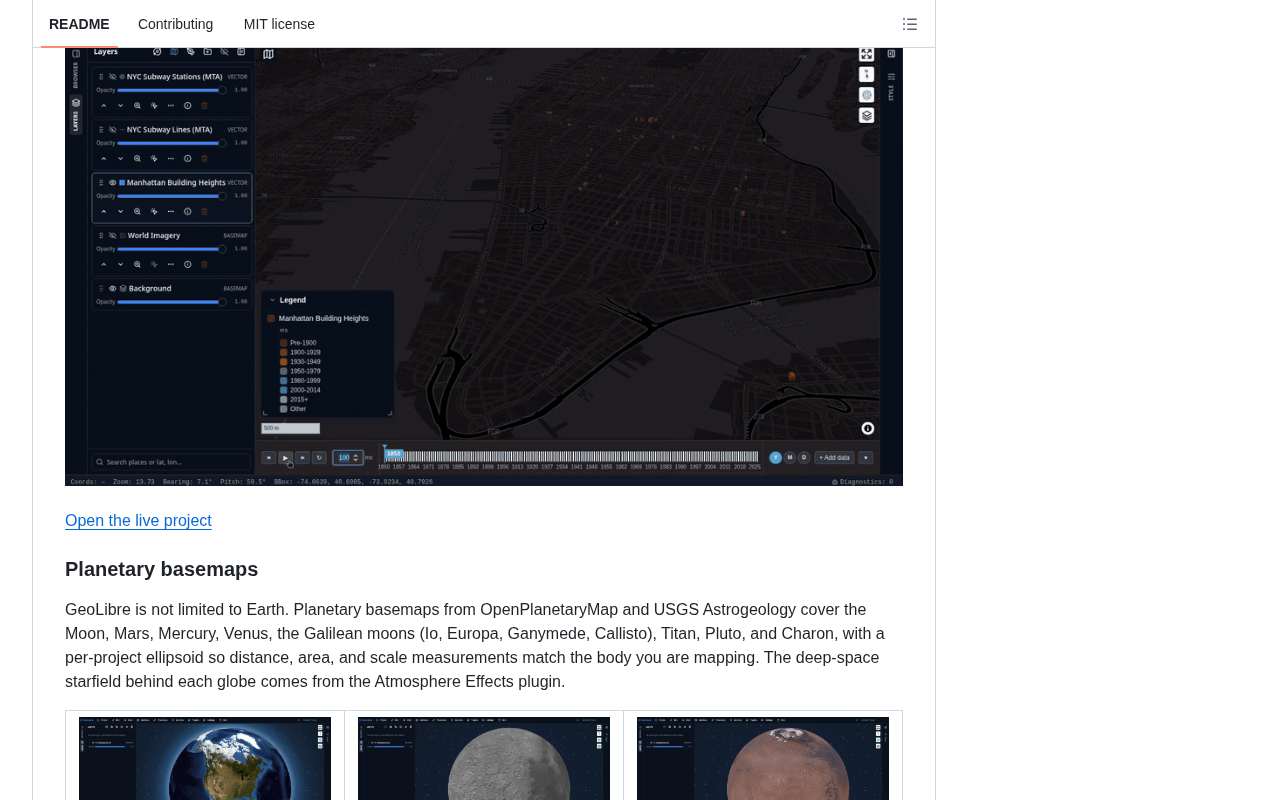Open Diagnostics in the status bar
1280x800 pixels.
tap(862, 482)
